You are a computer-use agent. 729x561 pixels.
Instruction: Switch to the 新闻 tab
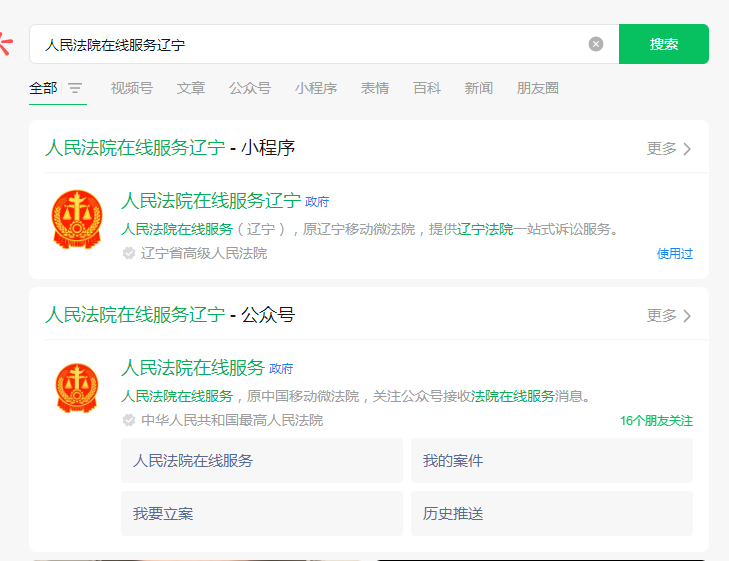point(478,88)
